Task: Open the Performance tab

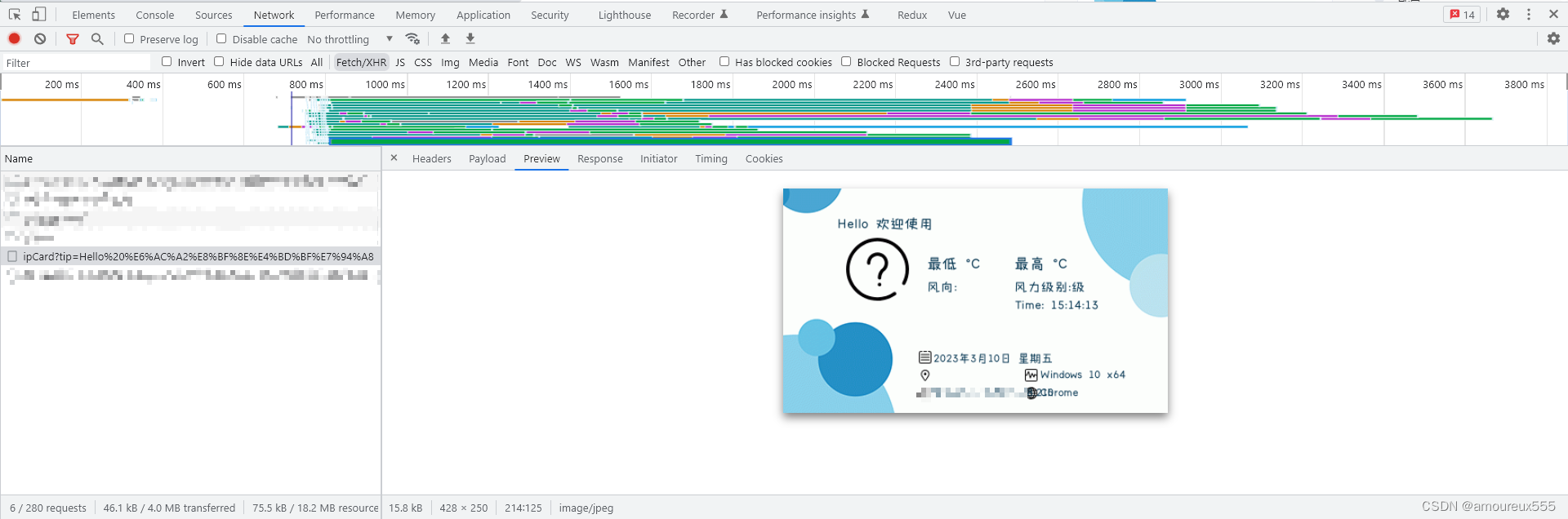Action: point(345,15)
